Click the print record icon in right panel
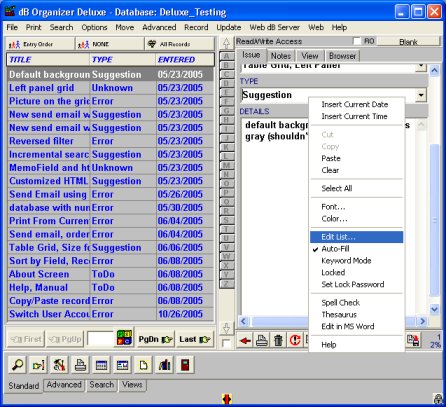 (x=262, y=340)
